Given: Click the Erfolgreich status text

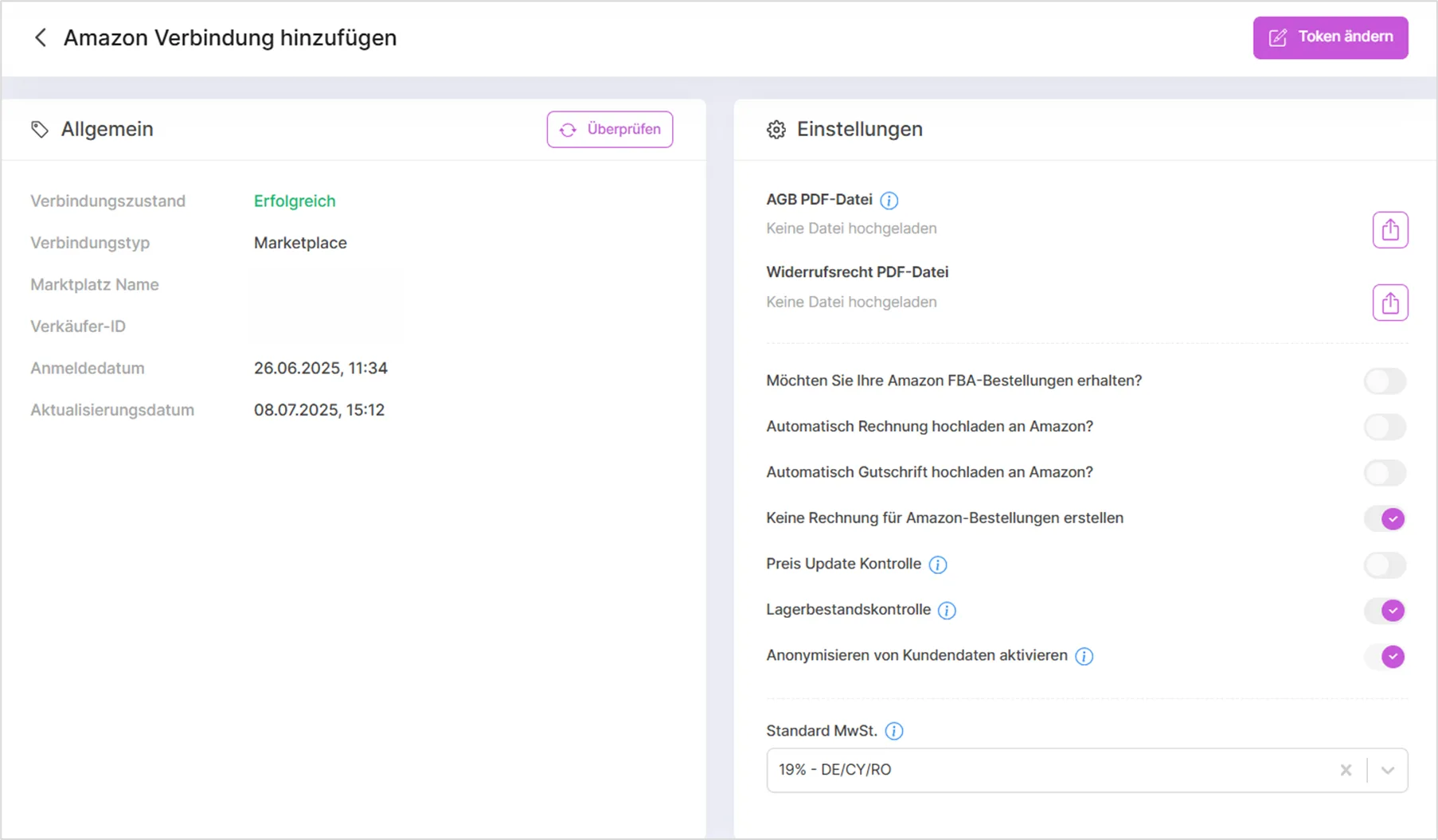Looking at the screenshot, I should point(295,201).
